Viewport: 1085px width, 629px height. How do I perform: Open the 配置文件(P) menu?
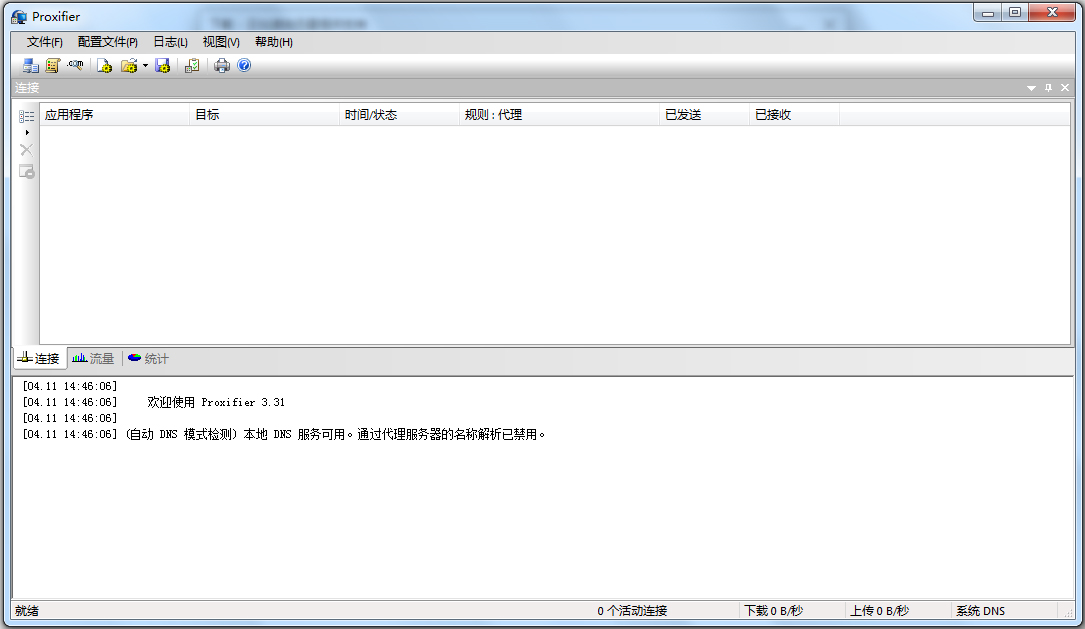[109, 41]
